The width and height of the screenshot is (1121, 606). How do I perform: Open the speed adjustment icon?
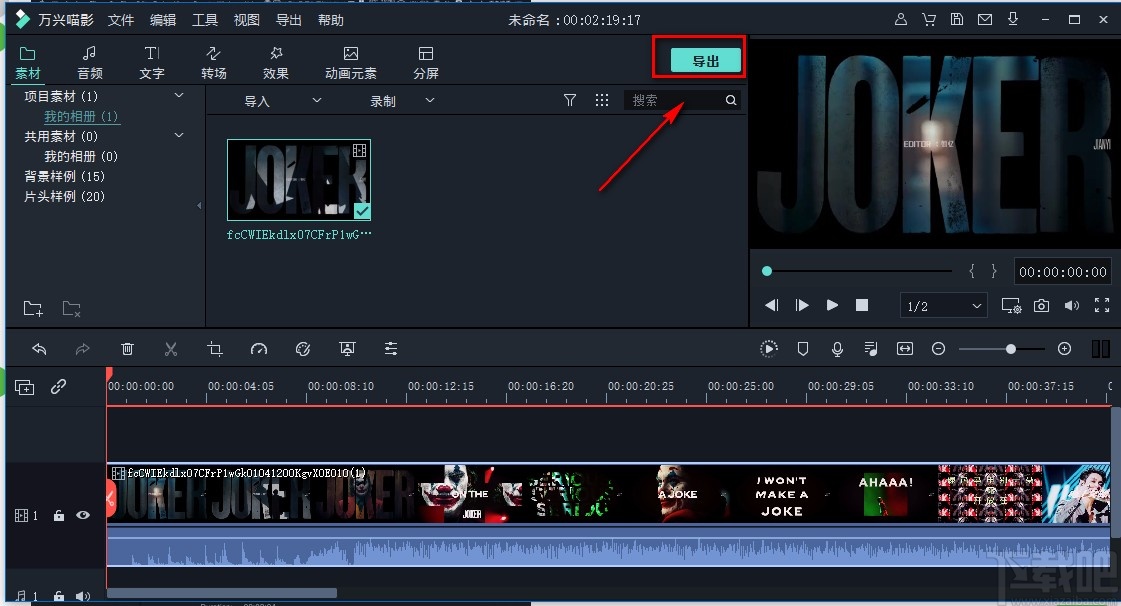[x=259, y=349]
